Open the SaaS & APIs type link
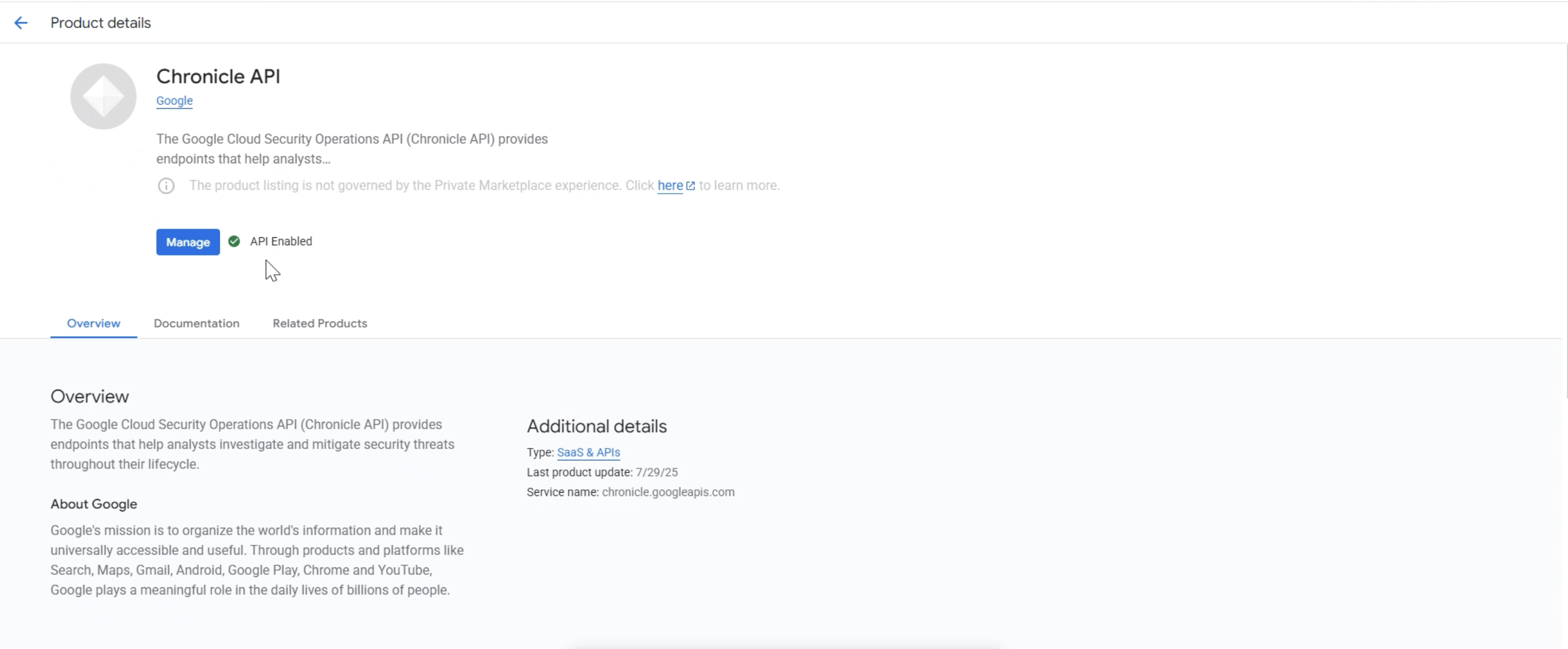The image size is (1568, 649). coord(588,452)
